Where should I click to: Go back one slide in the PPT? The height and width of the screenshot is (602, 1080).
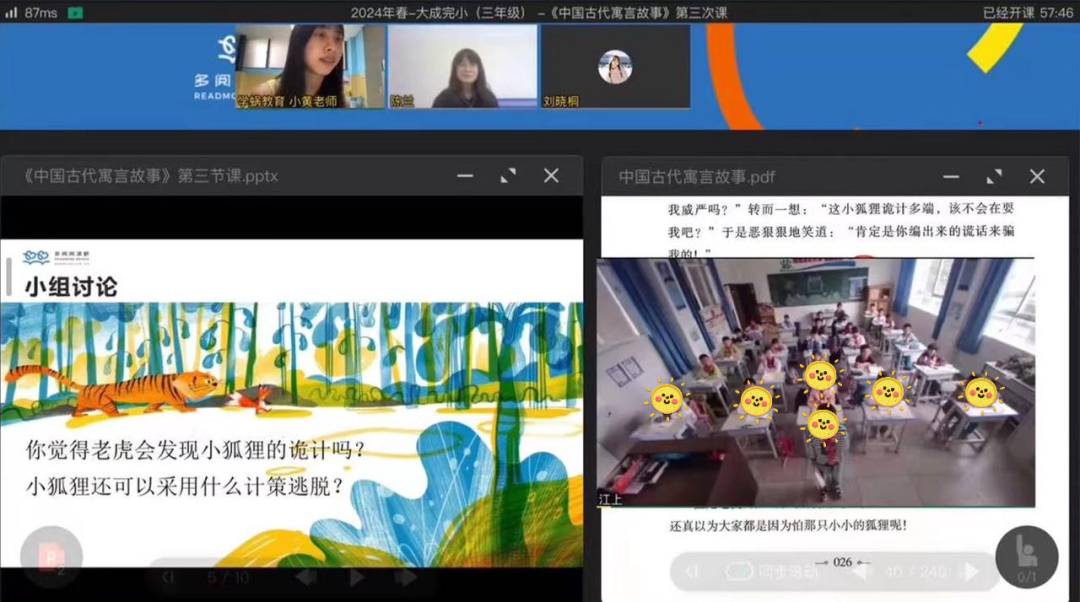click(x=305, y=577)
